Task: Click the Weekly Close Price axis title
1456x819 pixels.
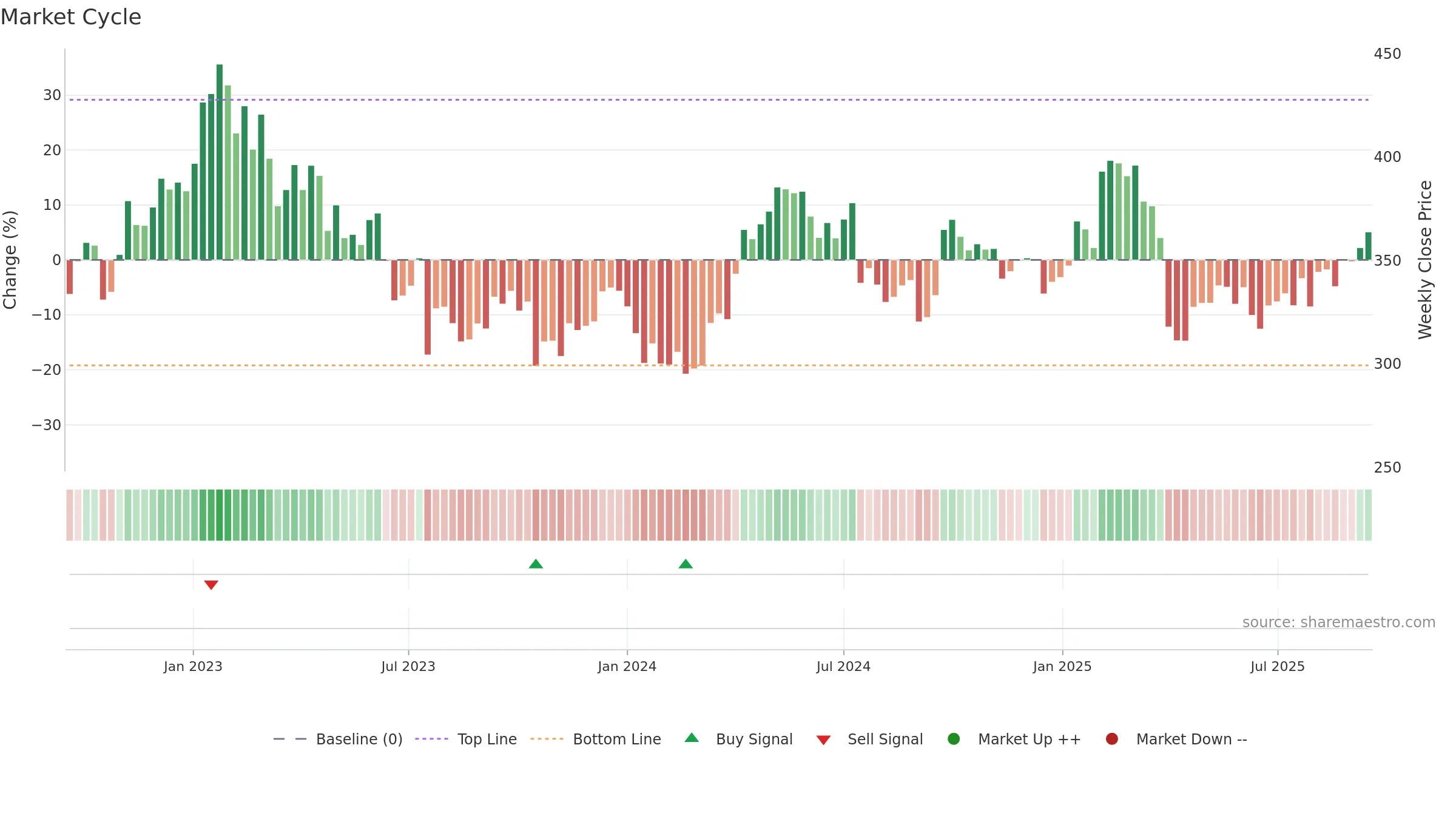Action: click(x=1425, y=260)
